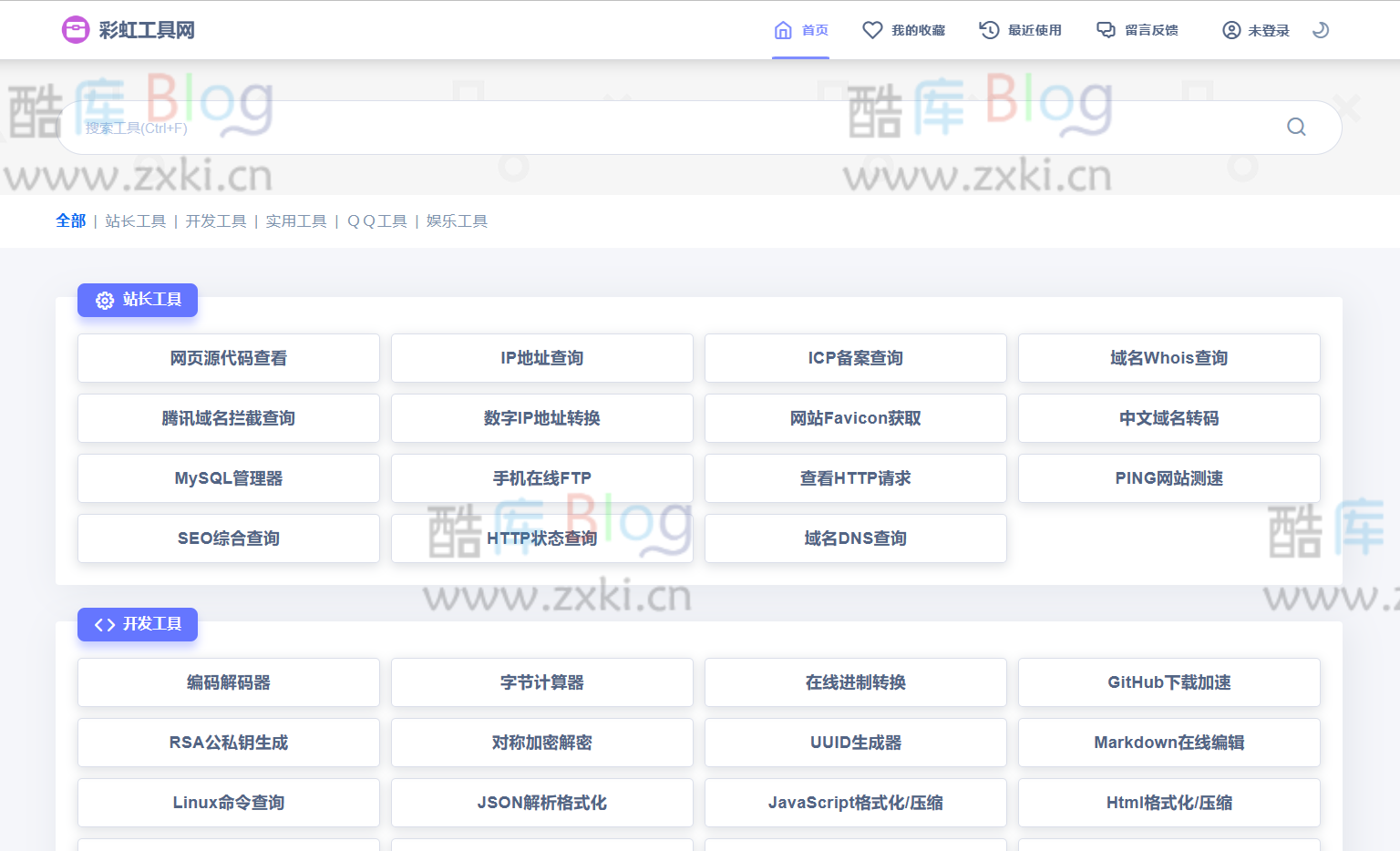
Task: Select the 全部 filter
Action: (x=70, y=220)
